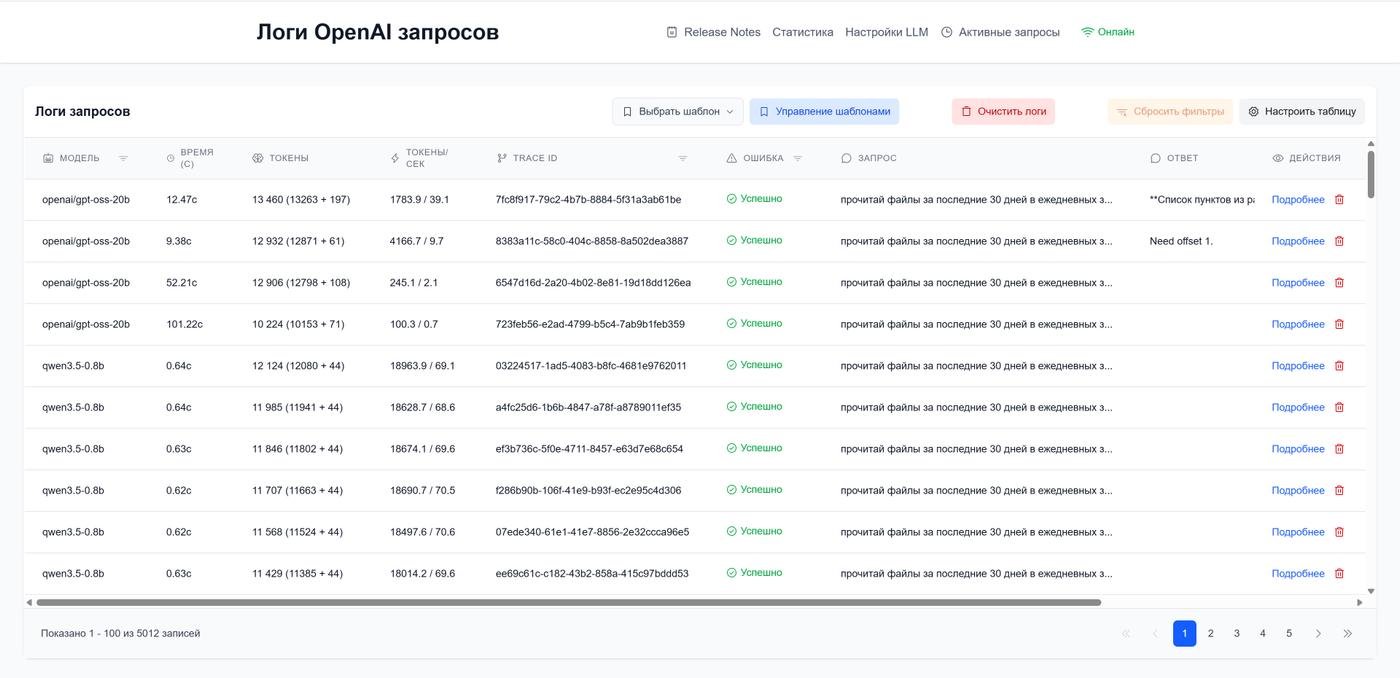Screen dimensions: 1400x678
Task: Expand the 'Выбрать шаблон' dropdown
Action: [x=678, y=111]
